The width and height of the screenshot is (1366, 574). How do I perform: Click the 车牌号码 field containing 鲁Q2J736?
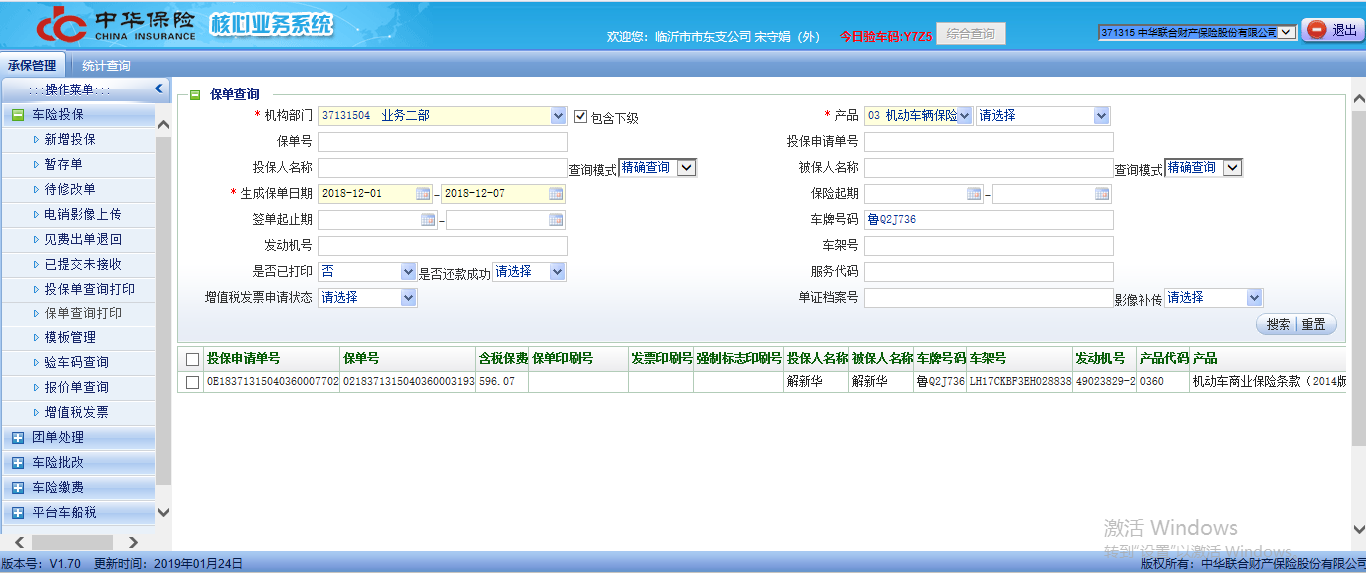(x=988, y=220)
